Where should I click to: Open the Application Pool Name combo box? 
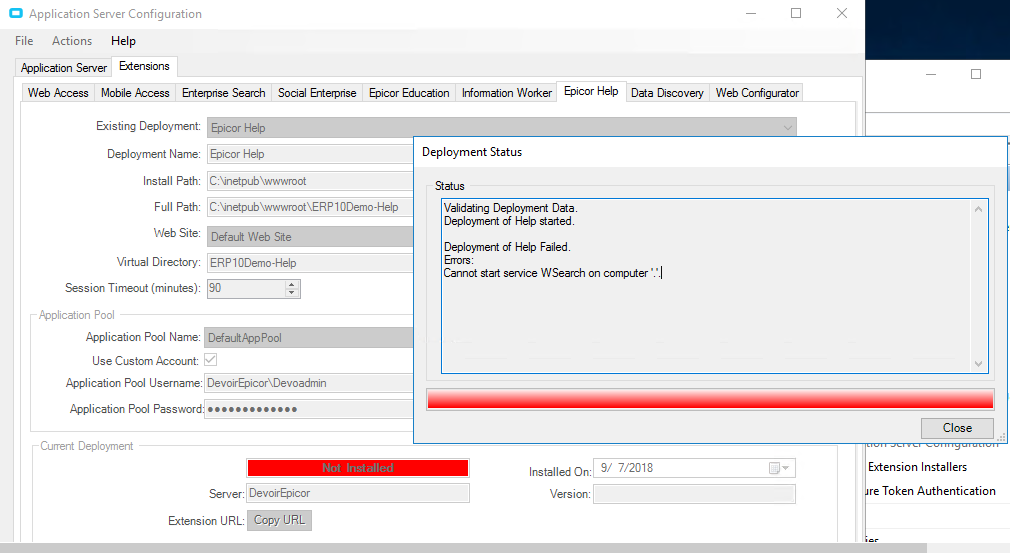point(309,337)
